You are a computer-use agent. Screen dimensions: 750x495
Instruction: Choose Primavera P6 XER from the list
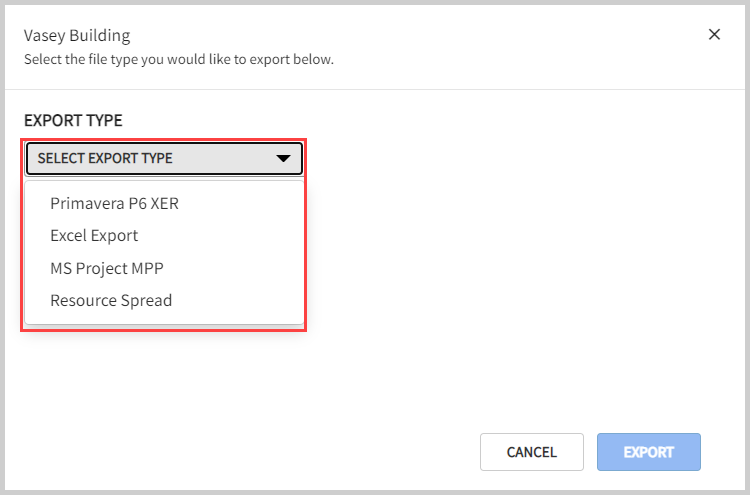click(114, 204)
